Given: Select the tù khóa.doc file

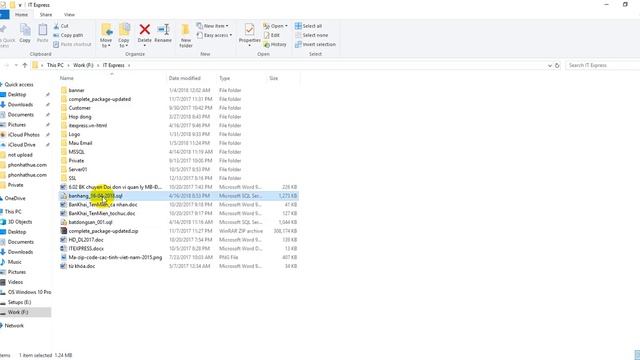Looking at the screenshot, I should coord(82,266).
